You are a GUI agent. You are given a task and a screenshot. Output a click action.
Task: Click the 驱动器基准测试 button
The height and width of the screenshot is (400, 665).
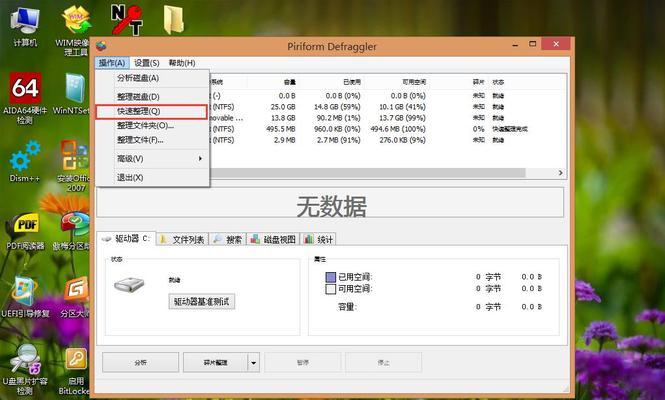tap(203, 301)
